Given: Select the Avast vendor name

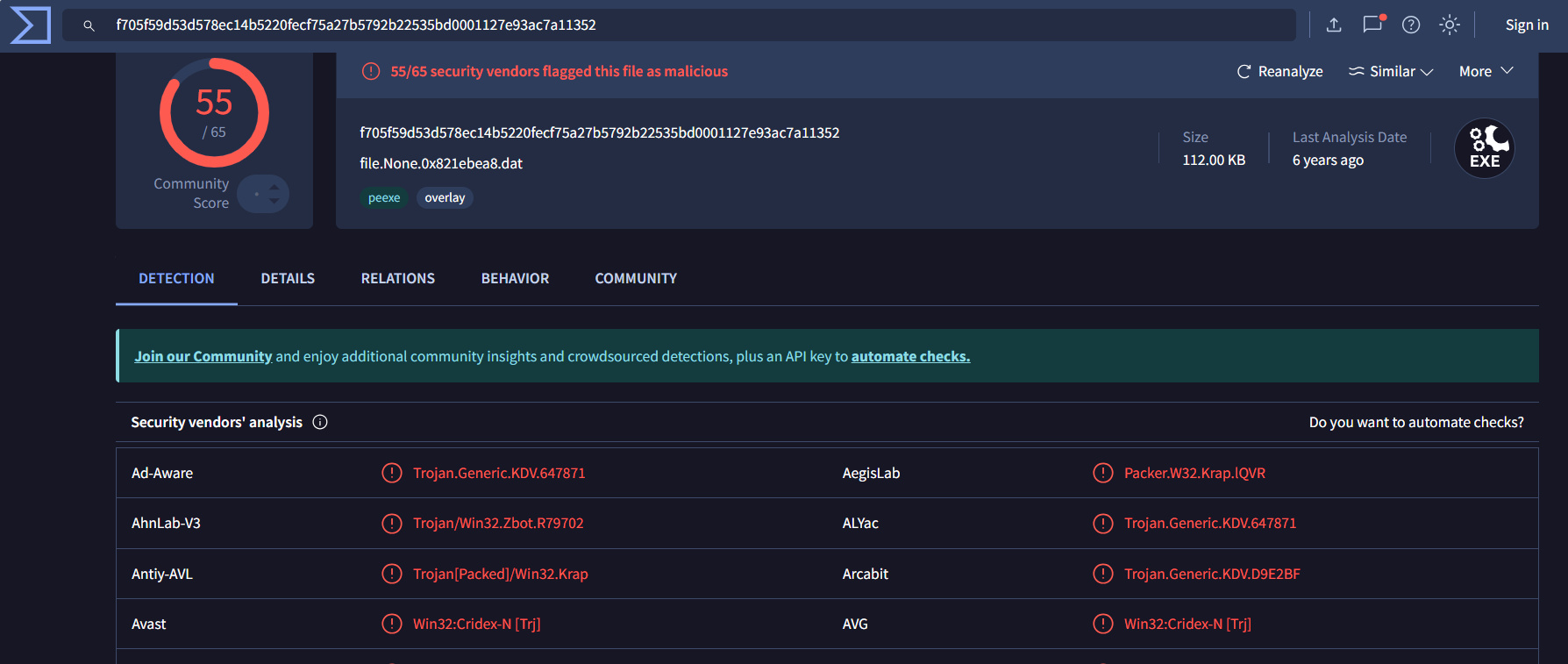Looking at the screenshot, I should [148, 624].
